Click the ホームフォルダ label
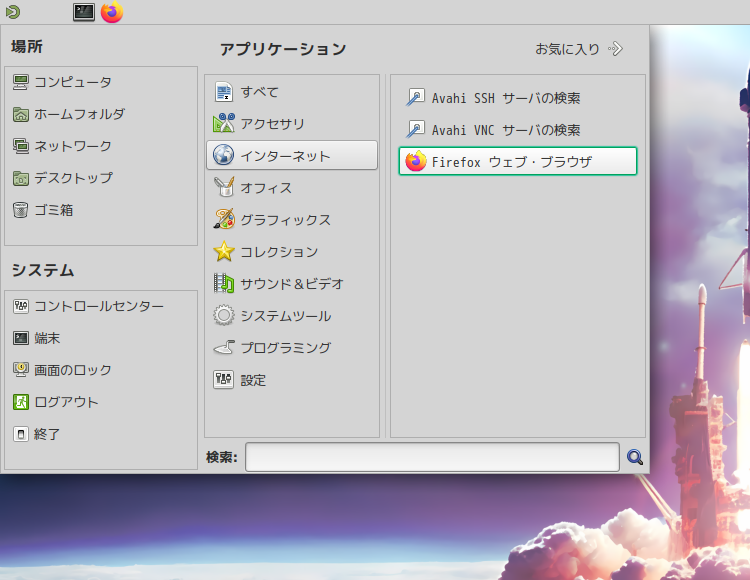The height and width of the screenshot is (580, 750). point(79,114)
